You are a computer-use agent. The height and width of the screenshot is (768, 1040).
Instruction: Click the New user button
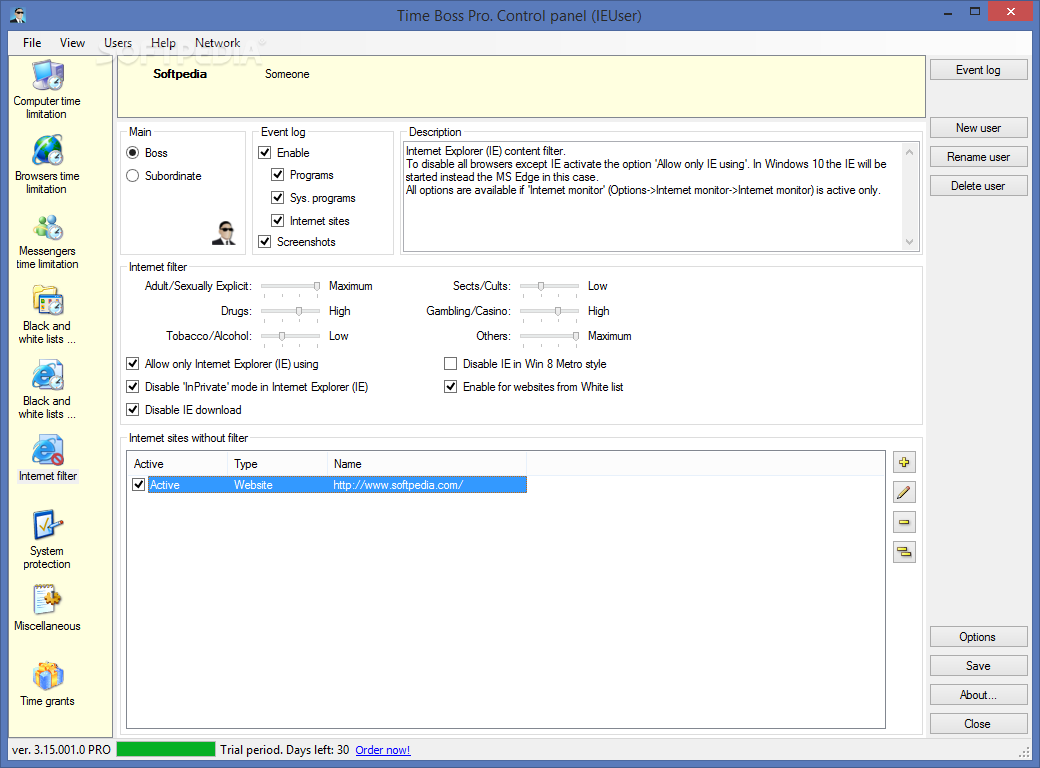(x=978, y=127)
